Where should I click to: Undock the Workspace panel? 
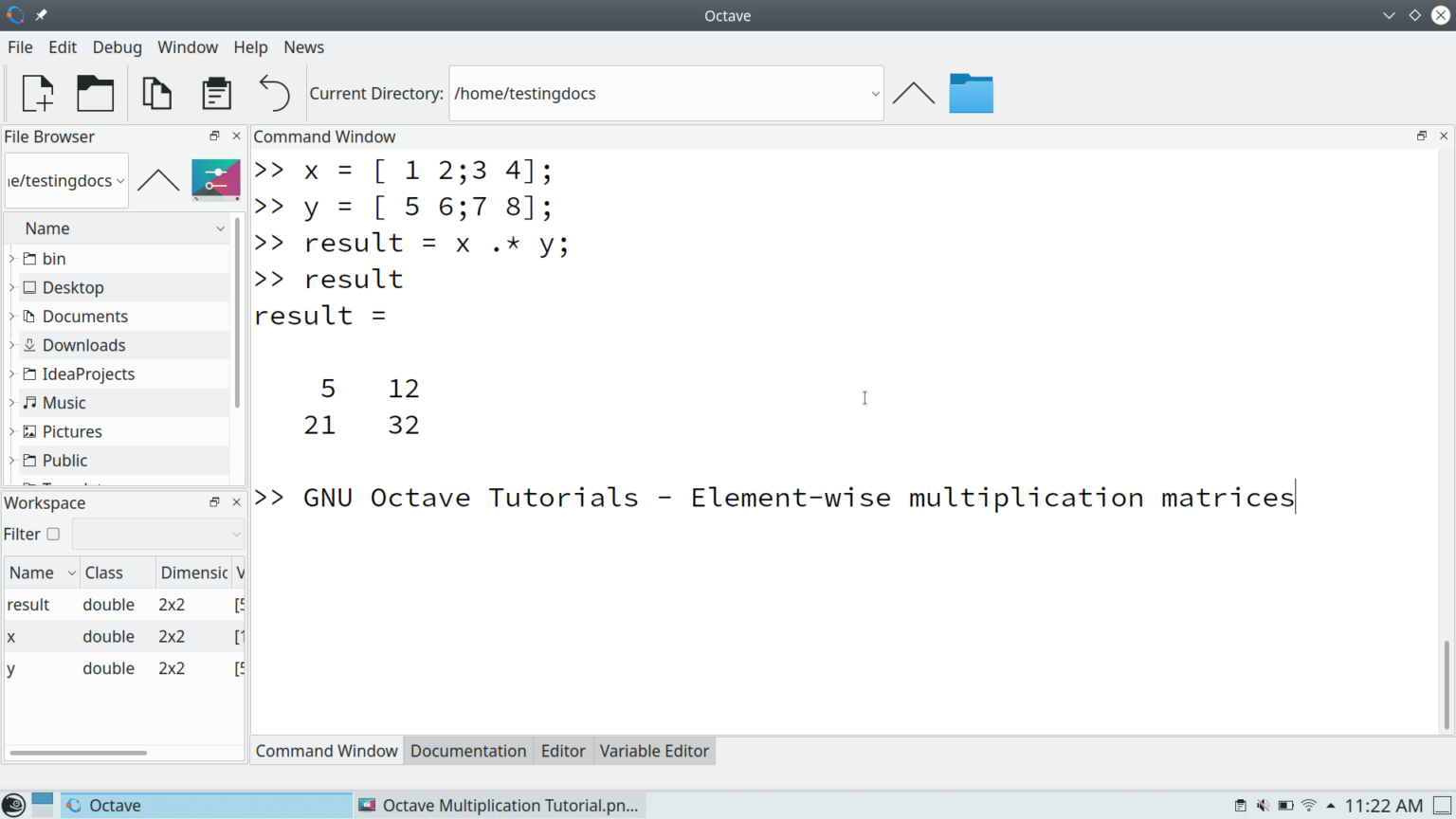click(213, 502)
